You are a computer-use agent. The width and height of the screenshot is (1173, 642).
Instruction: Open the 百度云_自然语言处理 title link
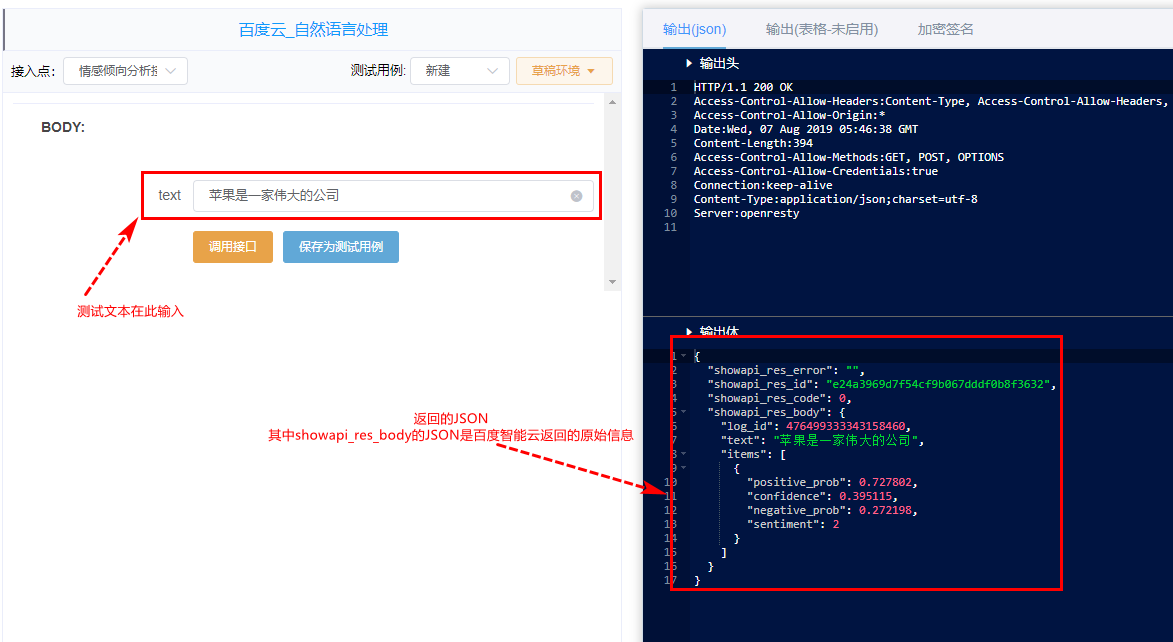313,30
